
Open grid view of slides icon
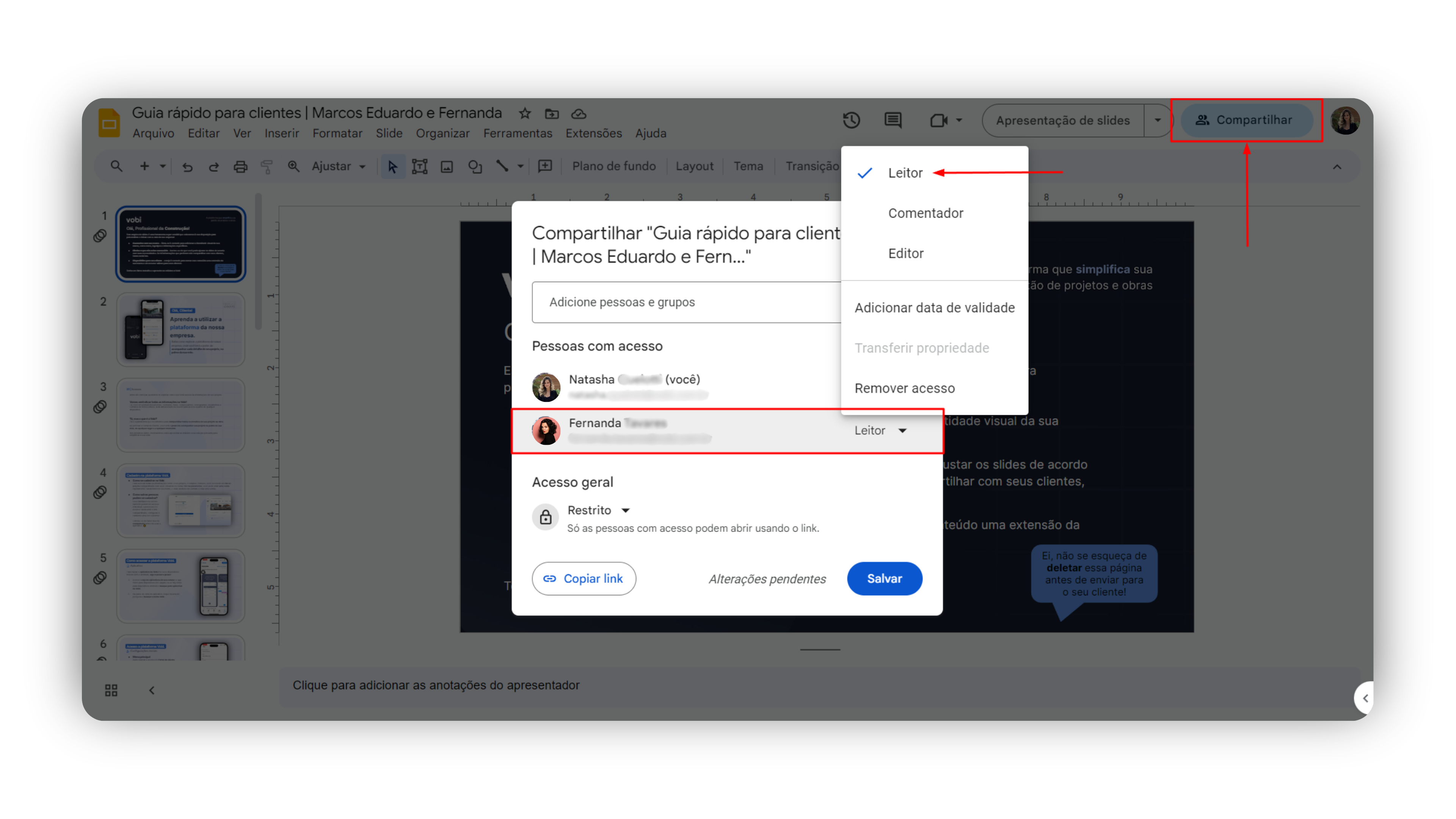(111, 690)
